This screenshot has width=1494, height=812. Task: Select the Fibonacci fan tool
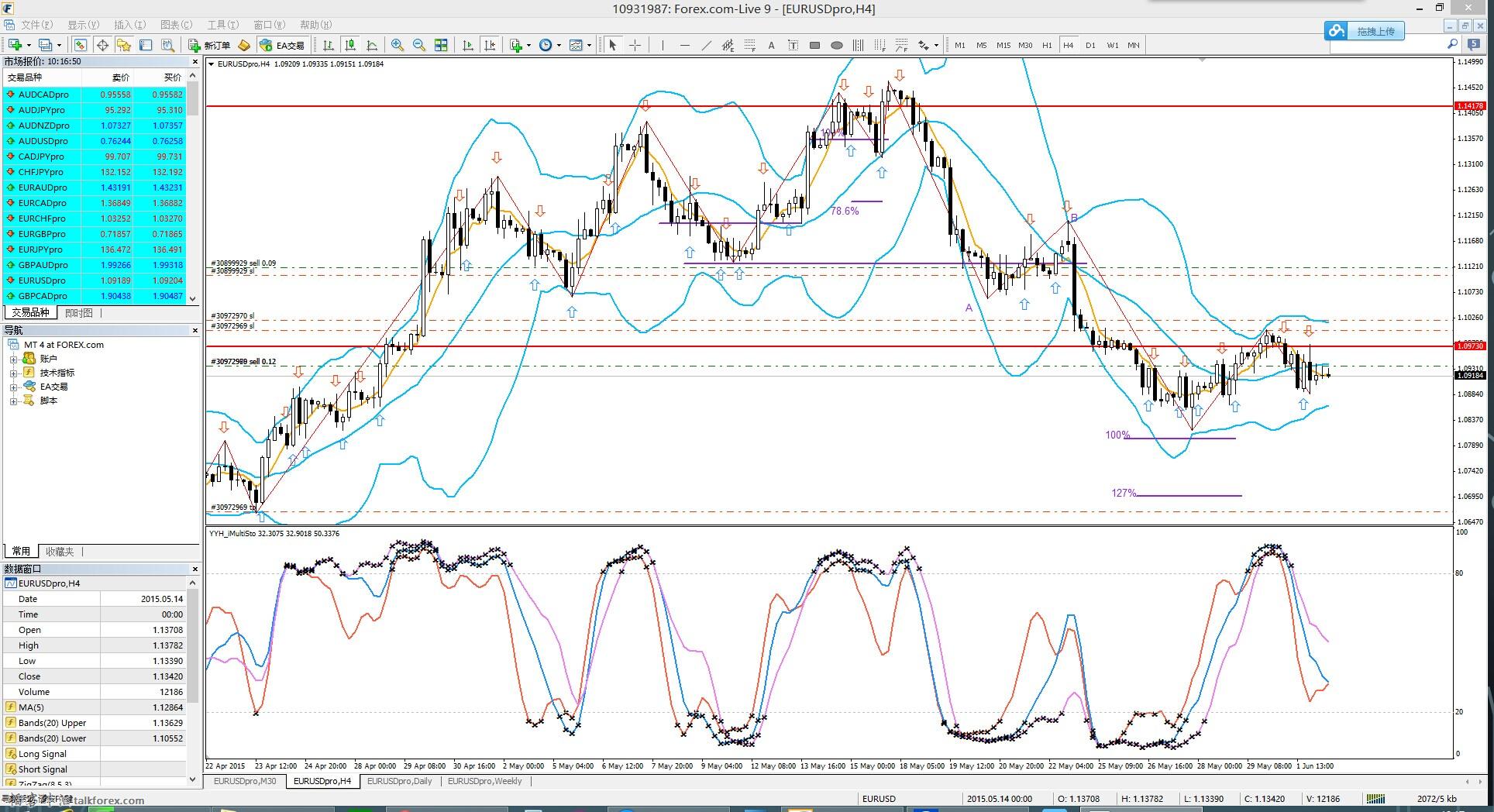pyautogui.click(x=901, y=45)
